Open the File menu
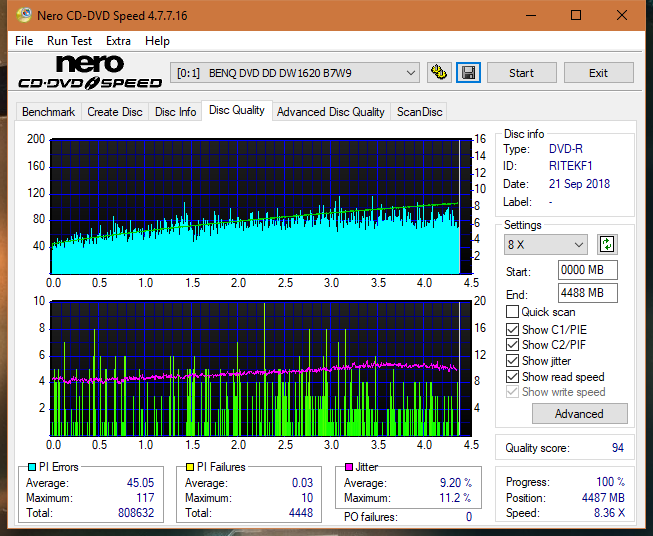 pyautogui.click(x=24, y=41)
